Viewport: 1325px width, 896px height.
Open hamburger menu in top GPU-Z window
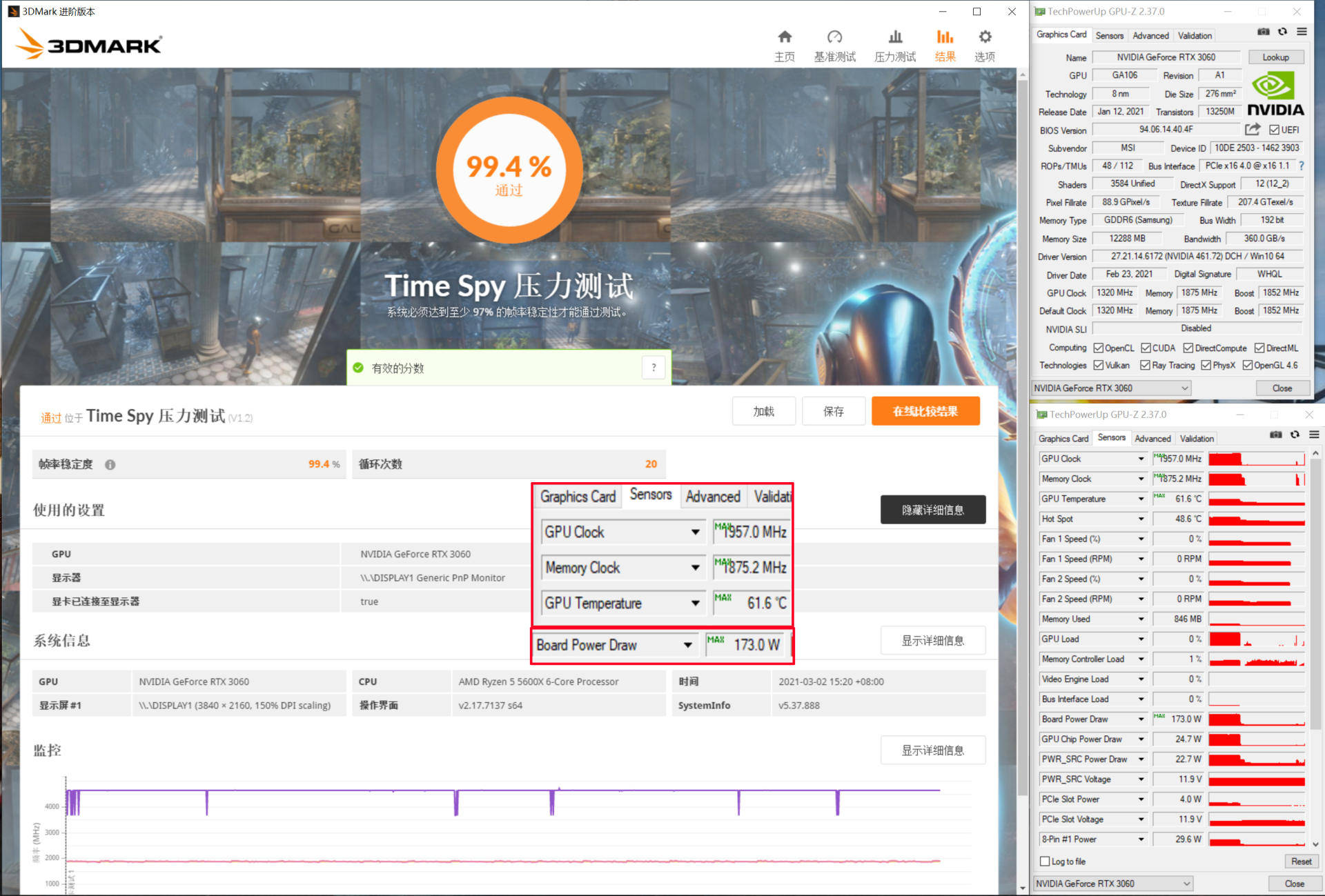pos(1302,32)
